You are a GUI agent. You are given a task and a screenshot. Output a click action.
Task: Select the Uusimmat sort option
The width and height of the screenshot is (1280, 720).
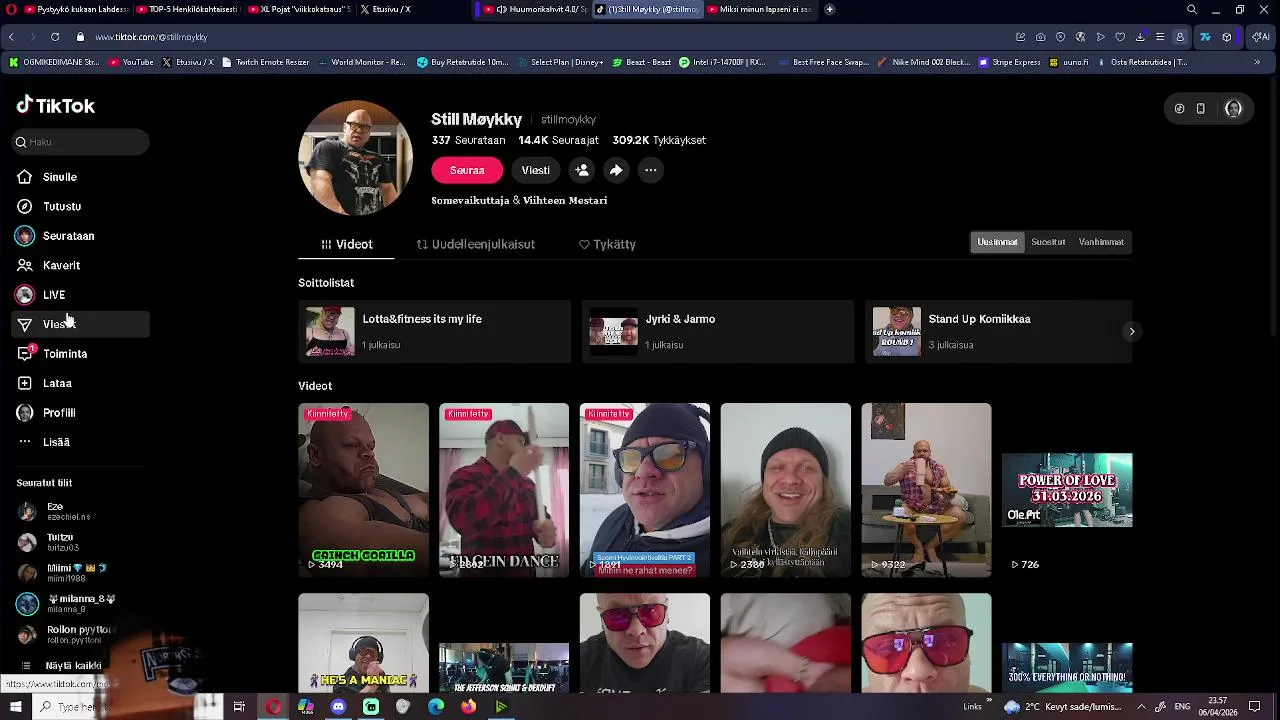(997, 242)
